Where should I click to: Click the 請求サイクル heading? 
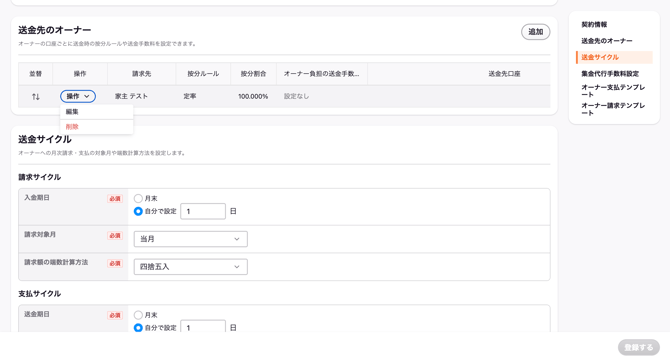coord(39,177)
